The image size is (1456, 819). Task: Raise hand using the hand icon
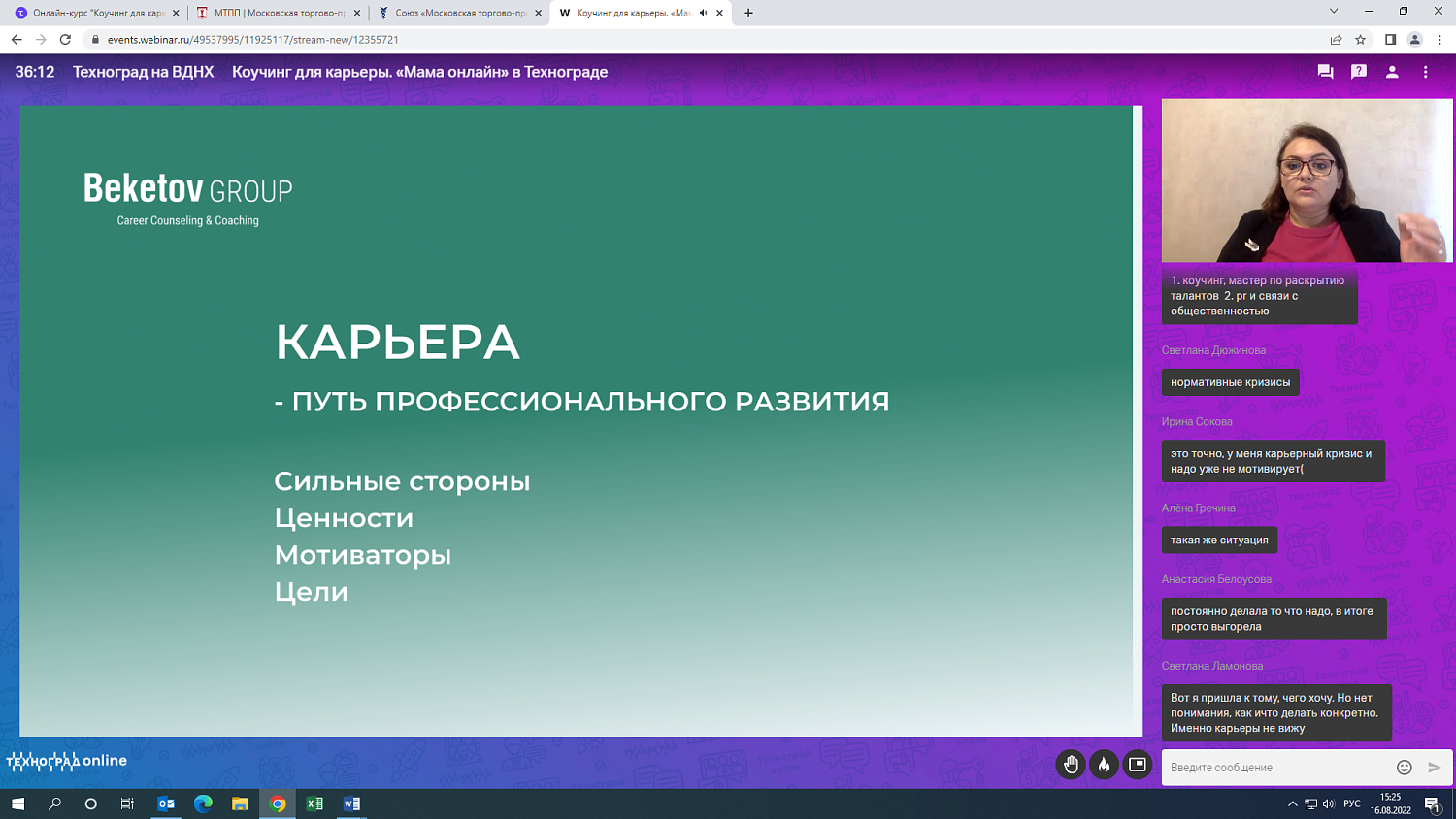(1071, 766)
